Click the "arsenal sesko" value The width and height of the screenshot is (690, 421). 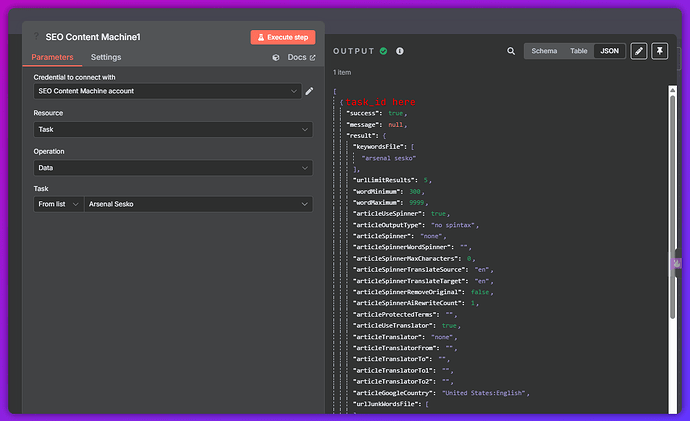point(389,158)
